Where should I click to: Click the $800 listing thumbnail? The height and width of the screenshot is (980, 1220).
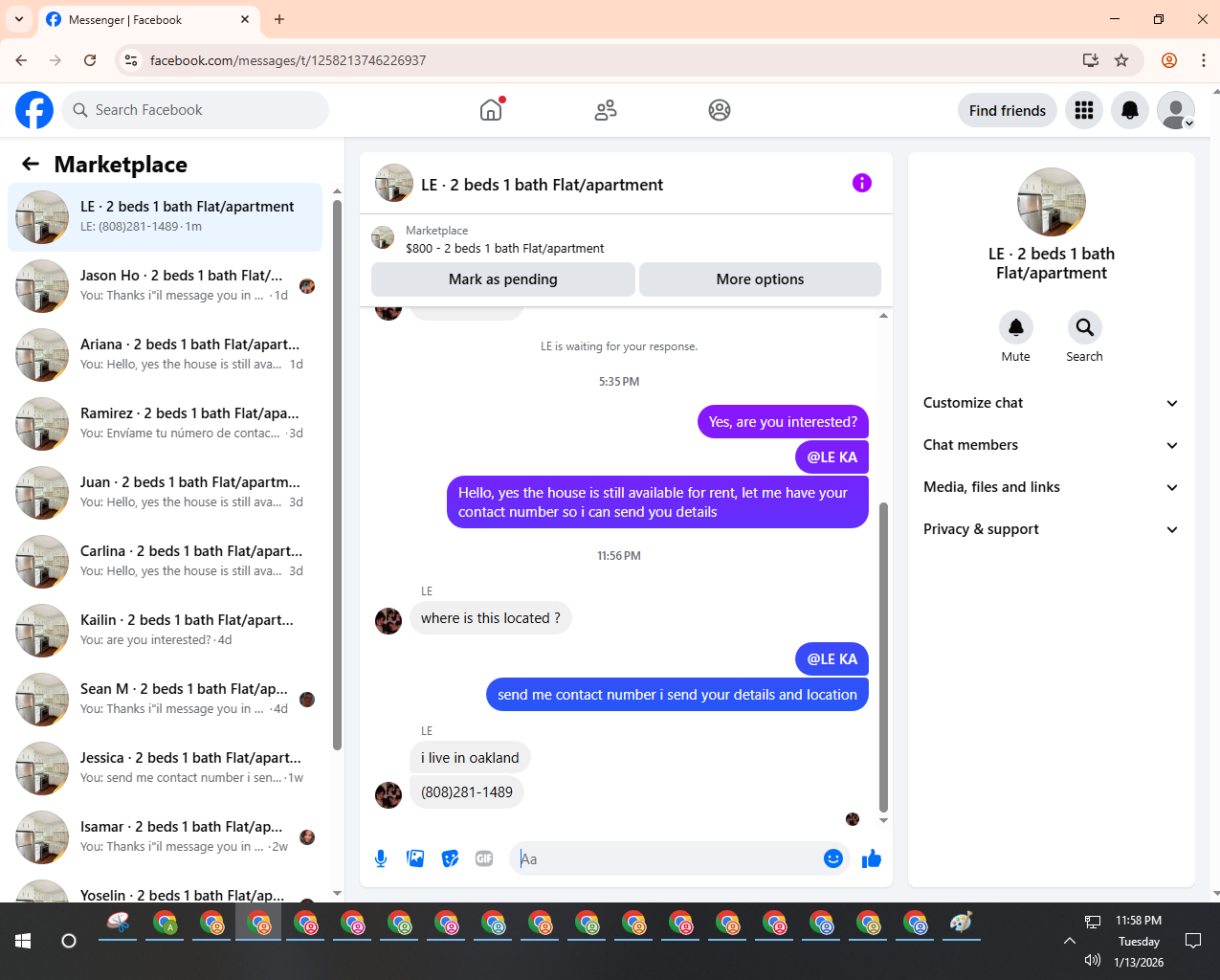click(x=383, y=237)
